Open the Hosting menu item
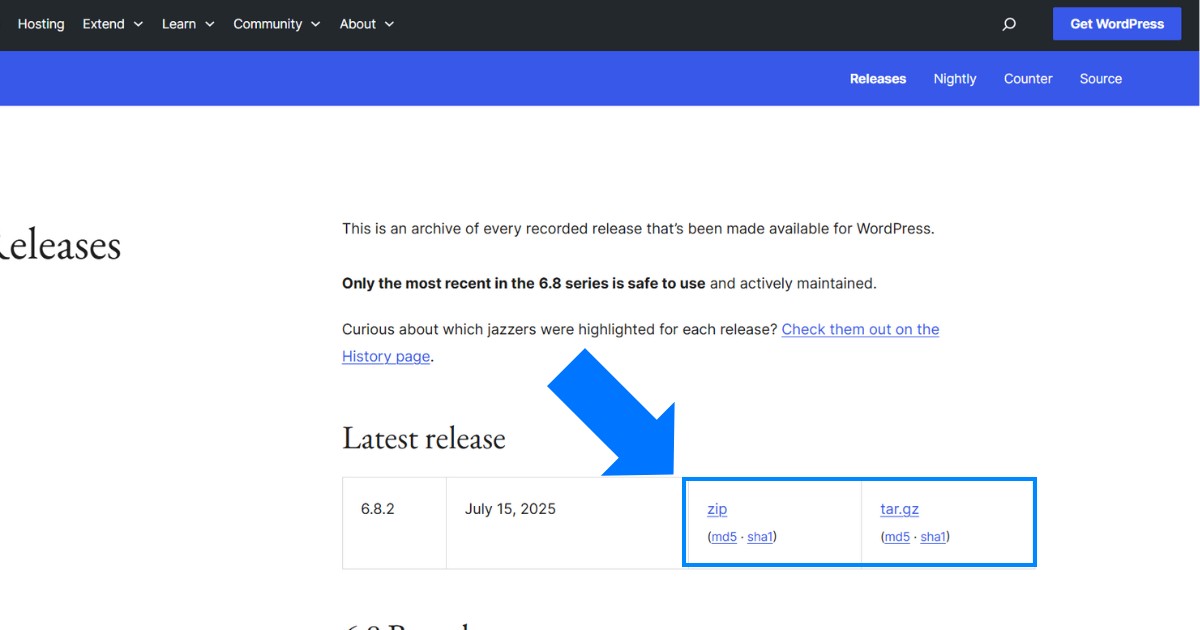Screen dimensions: 1200x630 [x=40, y=23]
